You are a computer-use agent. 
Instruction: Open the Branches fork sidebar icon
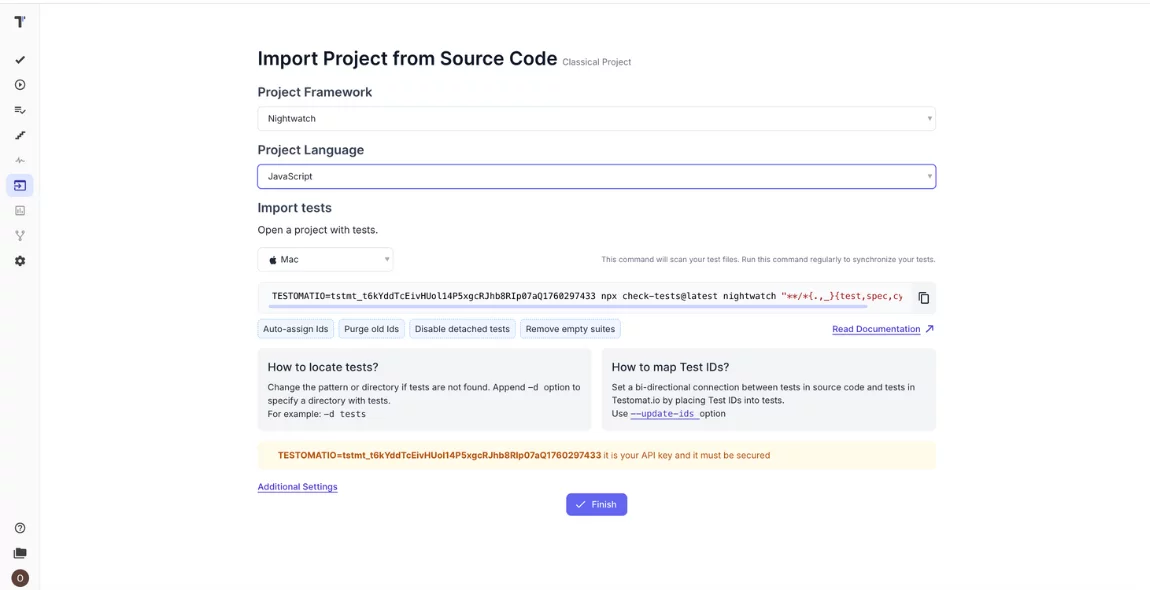pyautogui.click(x=20, y=236)
